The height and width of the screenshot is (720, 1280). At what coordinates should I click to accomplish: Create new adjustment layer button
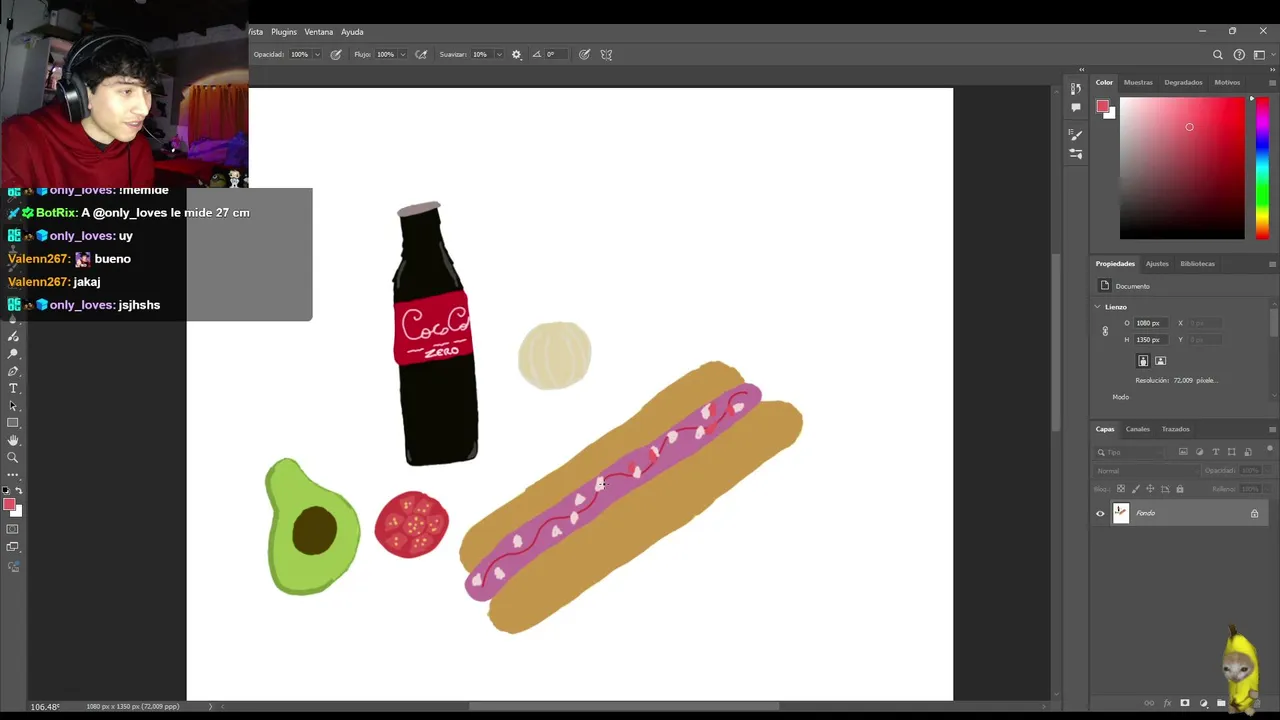pyautogui.click(x=1203, y=703)
